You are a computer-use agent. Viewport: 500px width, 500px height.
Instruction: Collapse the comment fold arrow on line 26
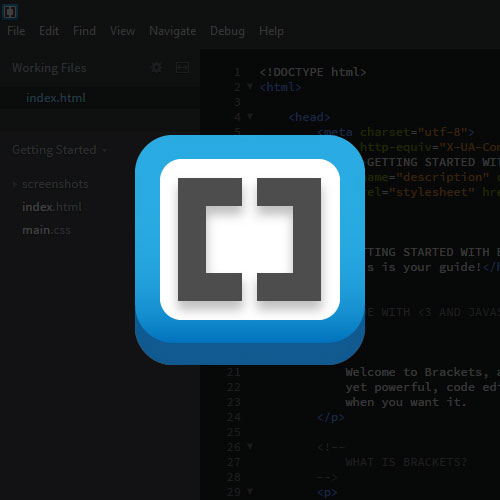click(250, 446)
